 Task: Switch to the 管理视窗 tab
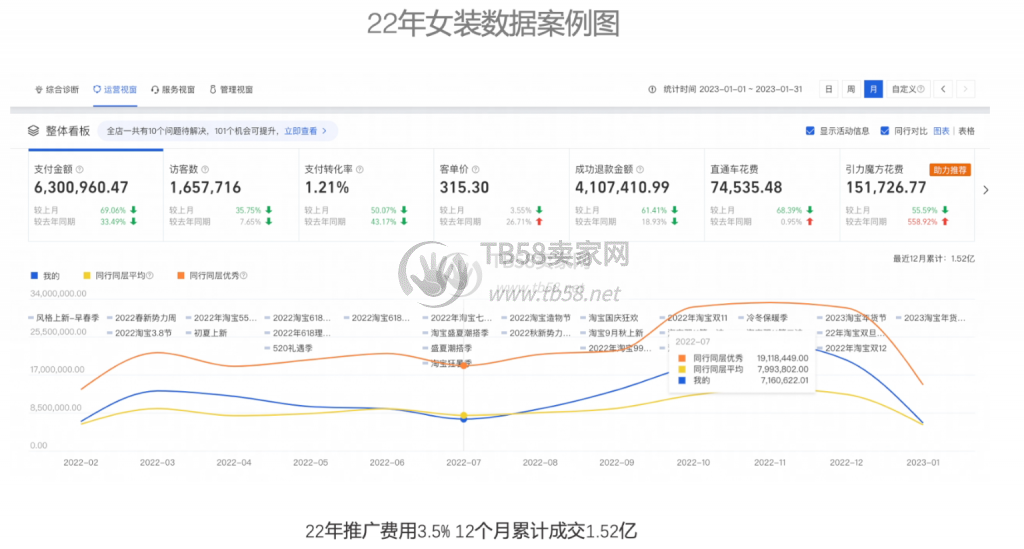click(x=231, y=89)
